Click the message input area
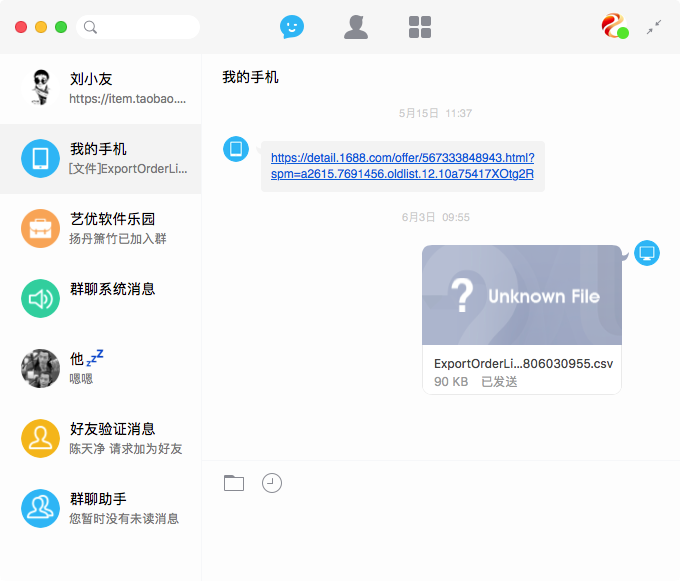680x581 pixels. [441, 538]
